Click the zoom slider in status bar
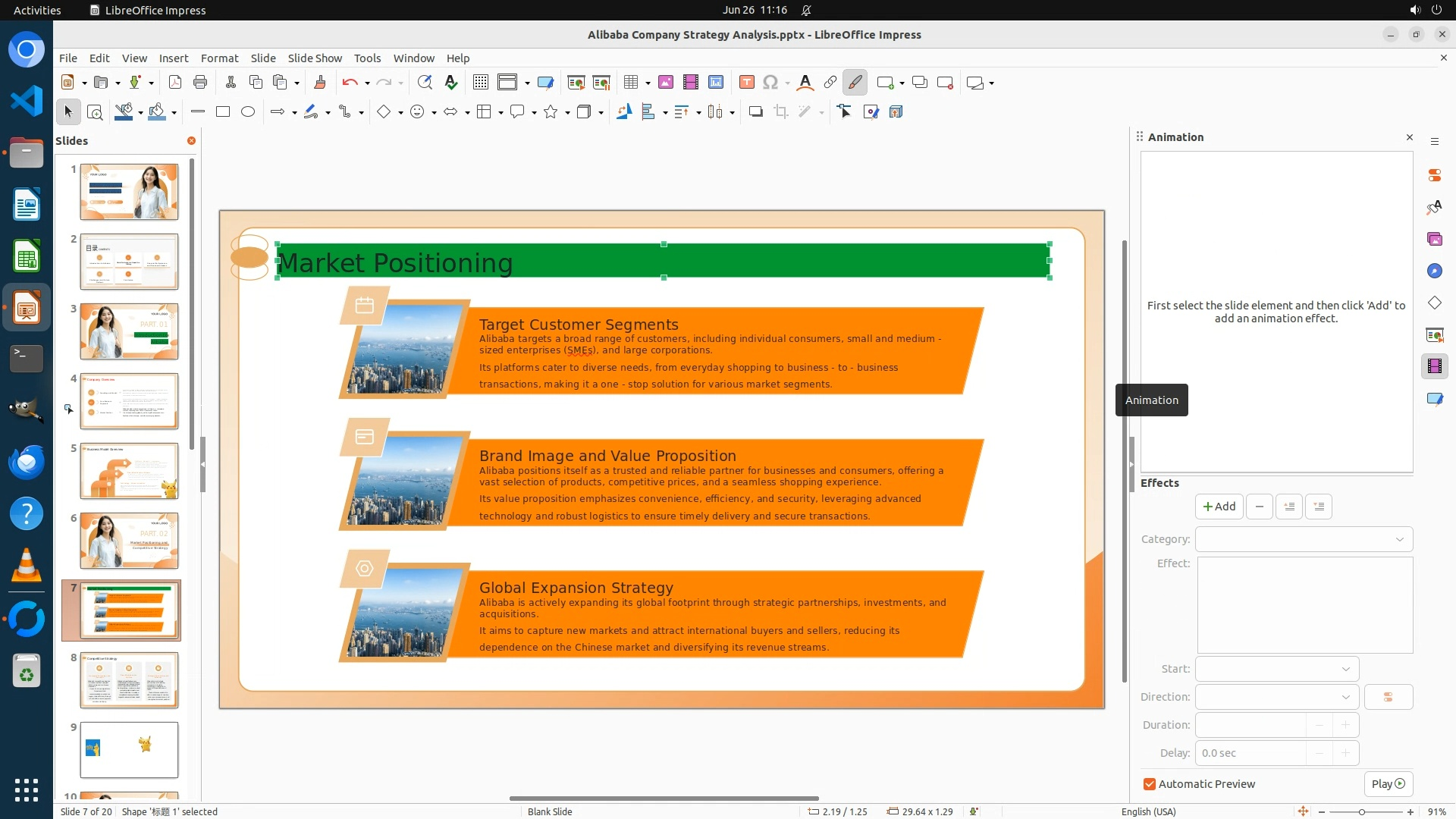This screenshot has width=1456, height=819. pyautogui.click(x=1361, y=811)
